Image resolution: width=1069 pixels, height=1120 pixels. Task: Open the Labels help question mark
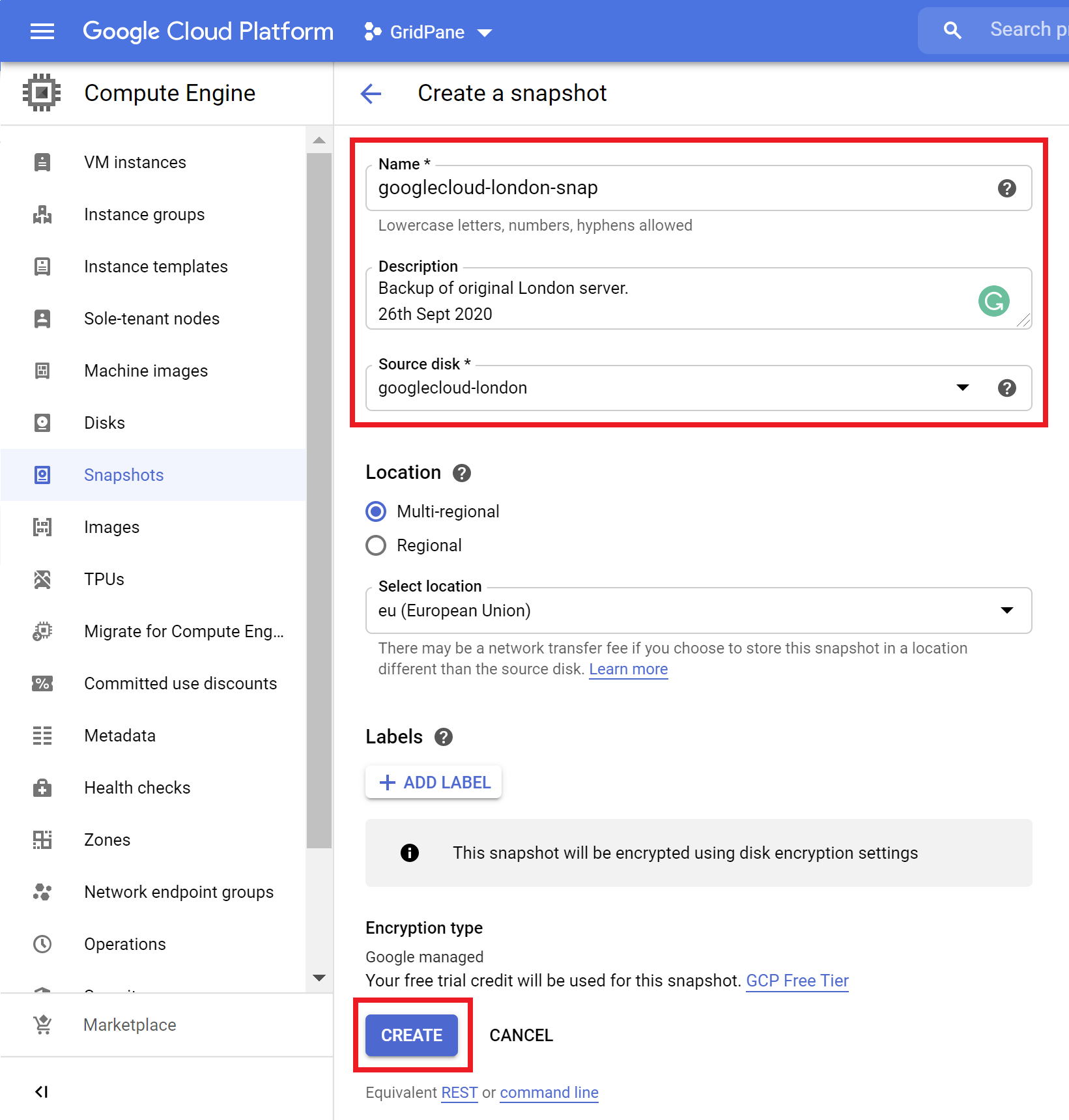444,737
